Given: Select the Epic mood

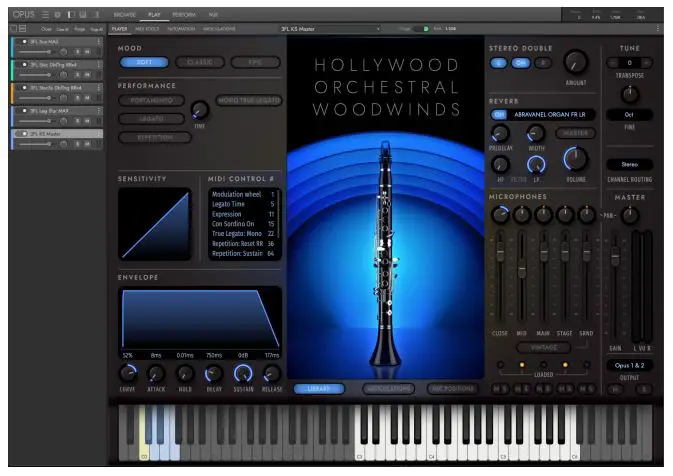Looking at the screenshot, I should [x=255, y=62].
